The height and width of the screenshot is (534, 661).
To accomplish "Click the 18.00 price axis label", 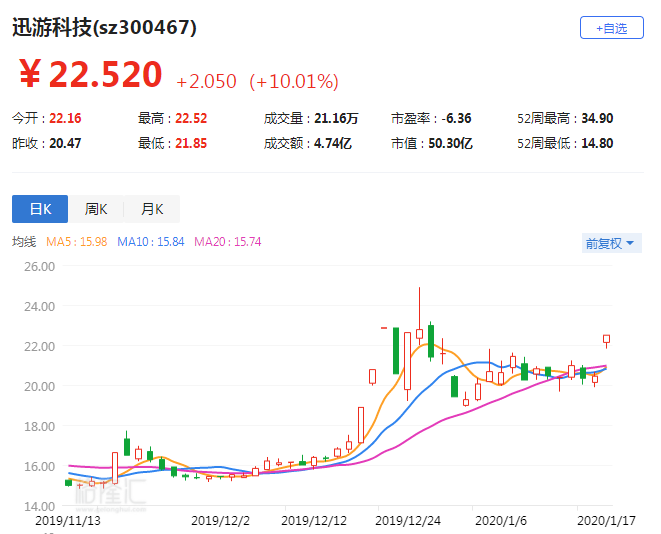I will tap(39, 427).
